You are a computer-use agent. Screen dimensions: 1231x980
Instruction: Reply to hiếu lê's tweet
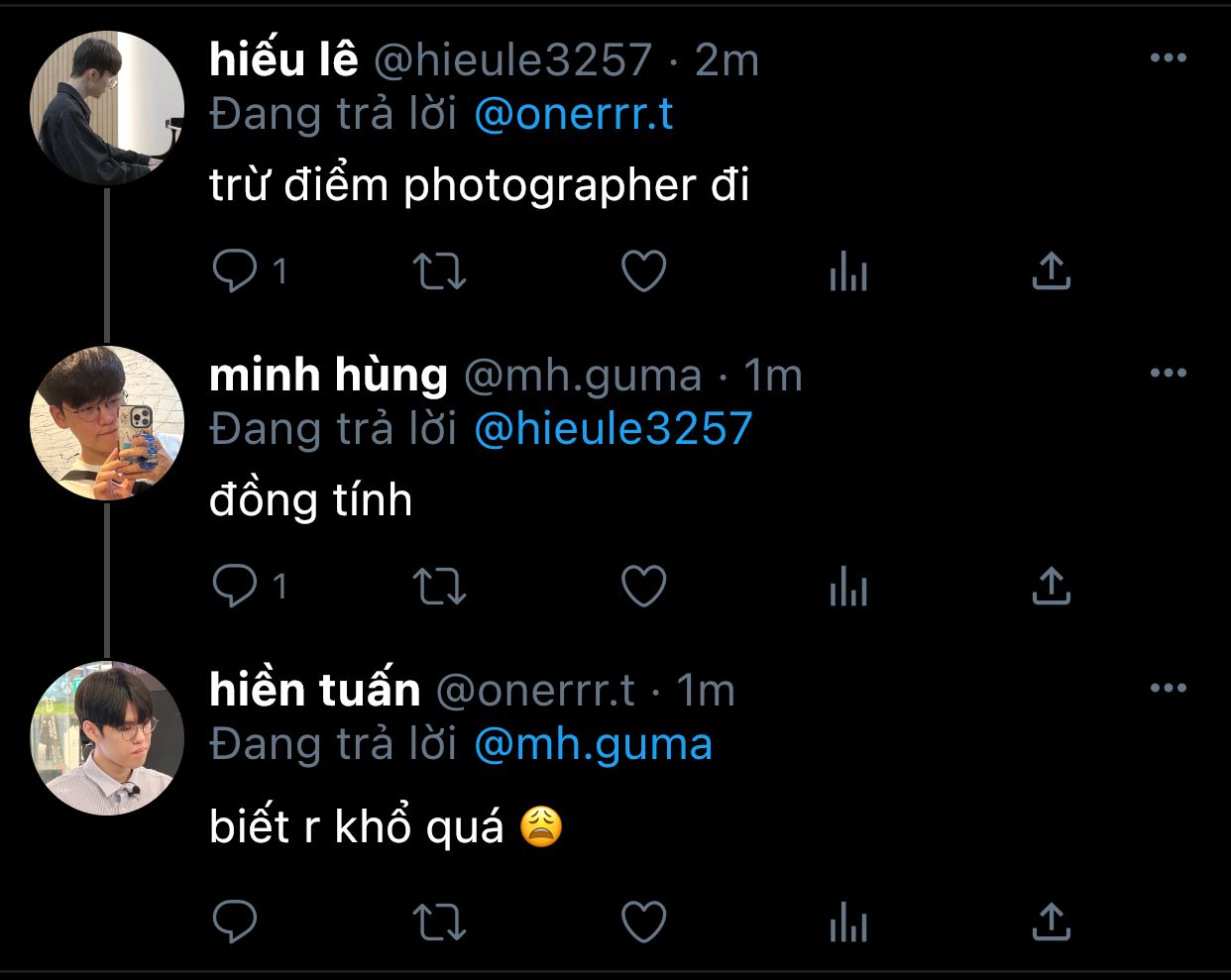click(235, 271)
